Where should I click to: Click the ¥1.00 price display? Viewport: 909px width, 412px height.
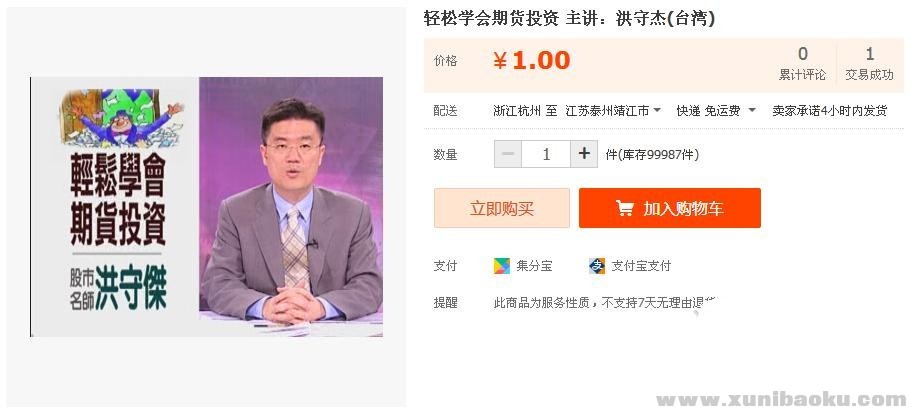[532, 60]
